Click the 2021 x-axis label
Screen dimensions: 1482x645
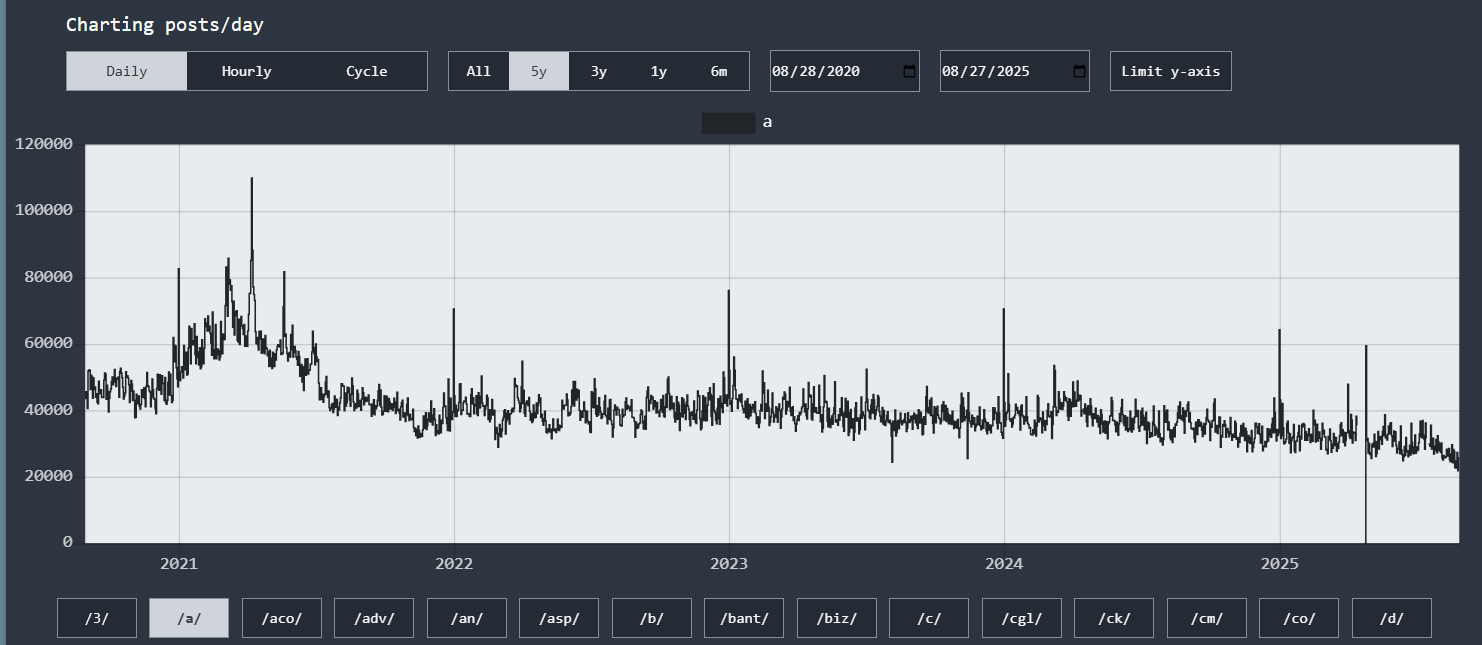click(179, 564)
